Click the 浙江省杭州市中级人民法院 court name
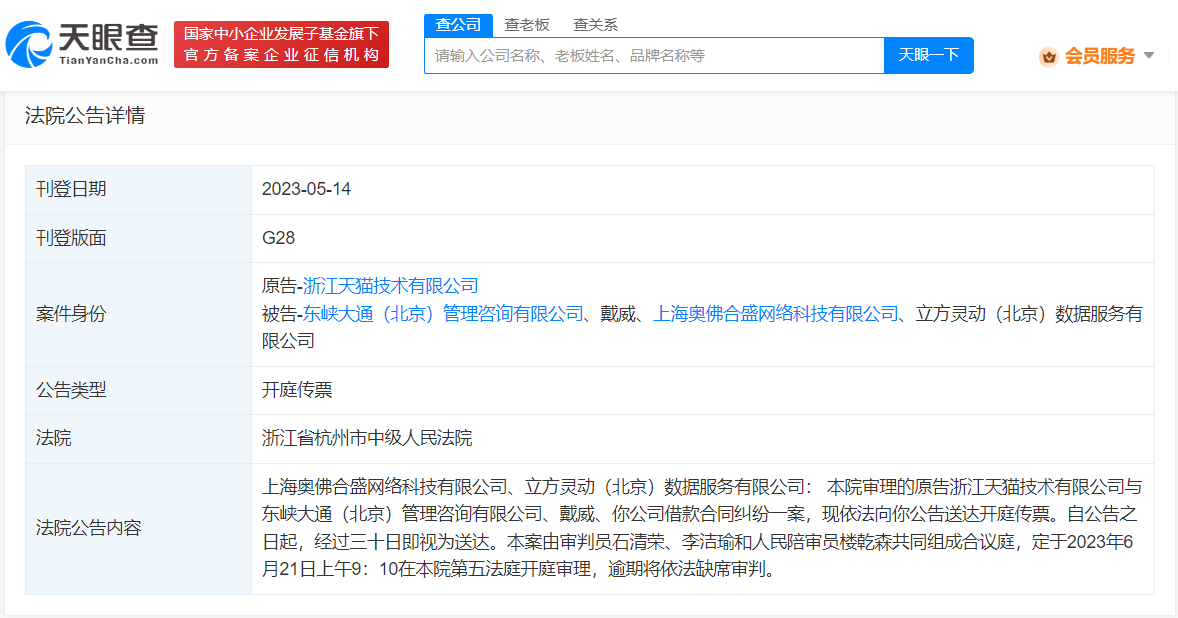1178x618 pixels. [x=367, y=438]
